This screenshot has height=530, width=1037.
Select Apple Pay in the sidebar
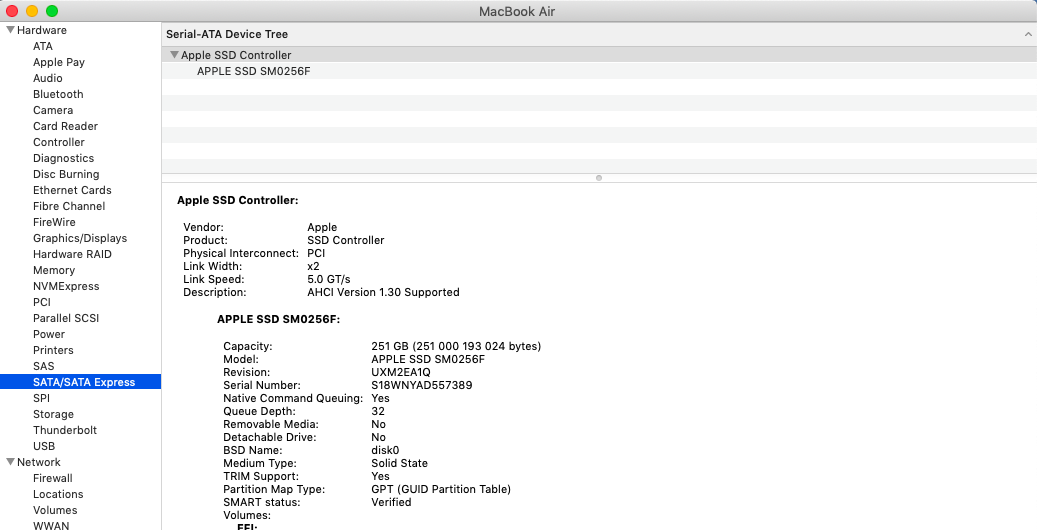click(59, 62)
